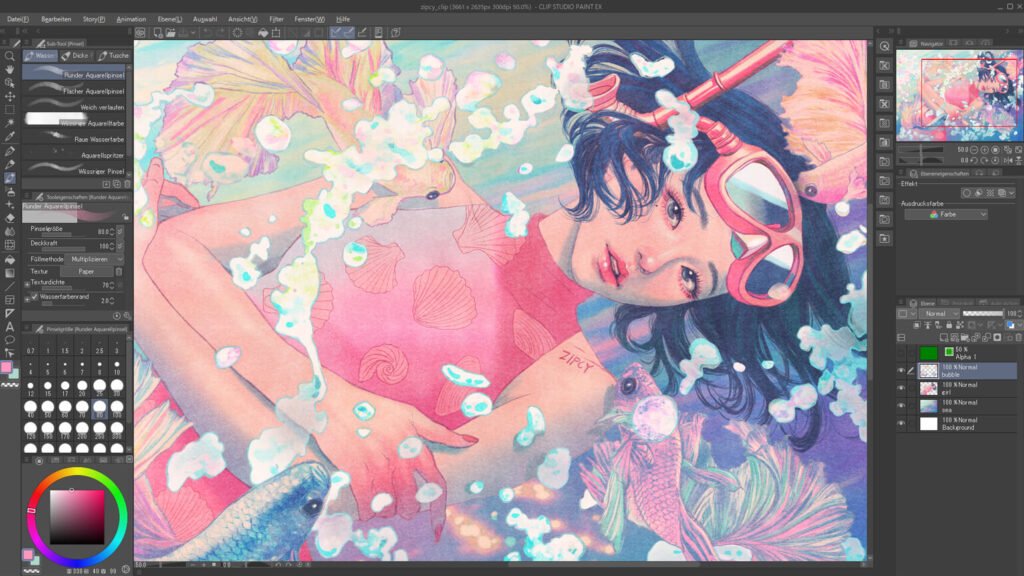Select the Text tool

point(10,327)
